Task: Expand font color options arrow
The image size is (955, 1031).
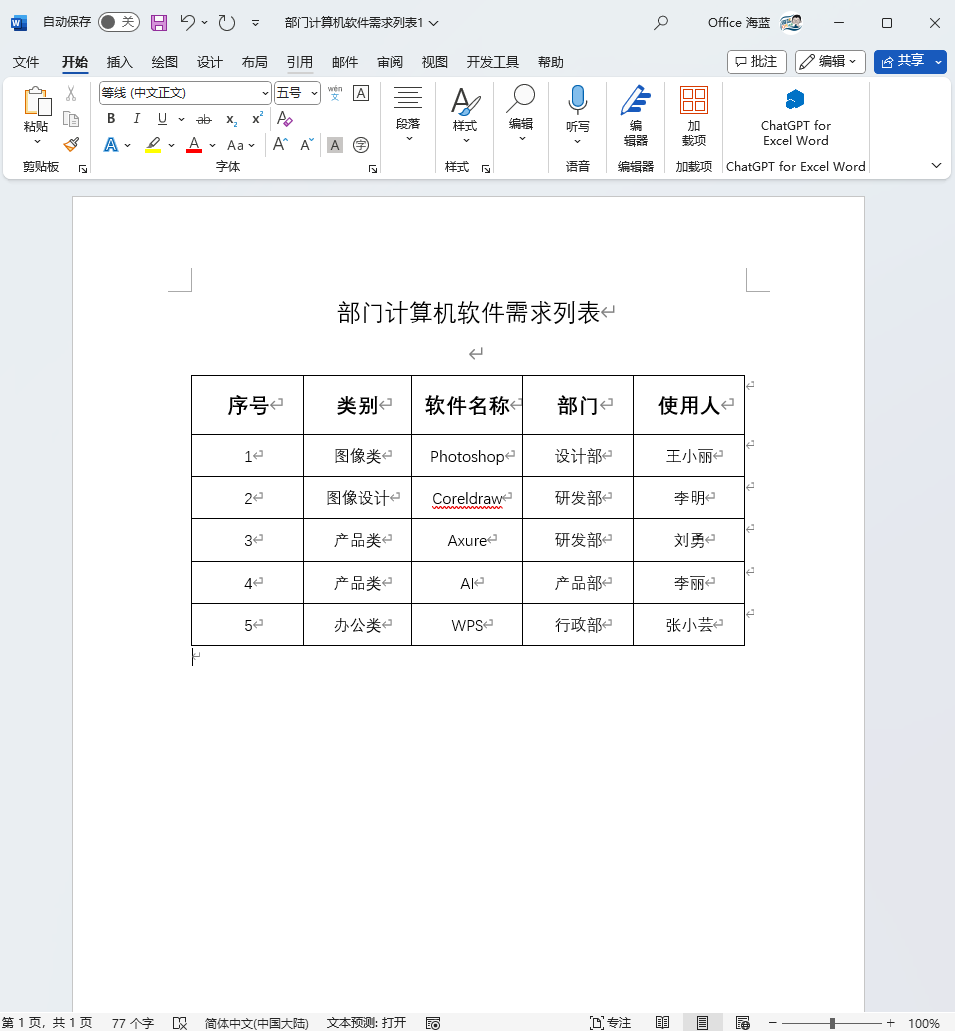Action: 212,145
